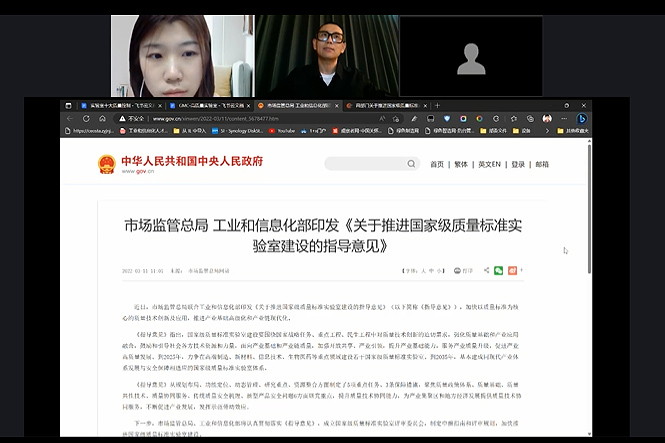Click the search magnifier on gov.cn
665x443 pixels.
[411, 164]
